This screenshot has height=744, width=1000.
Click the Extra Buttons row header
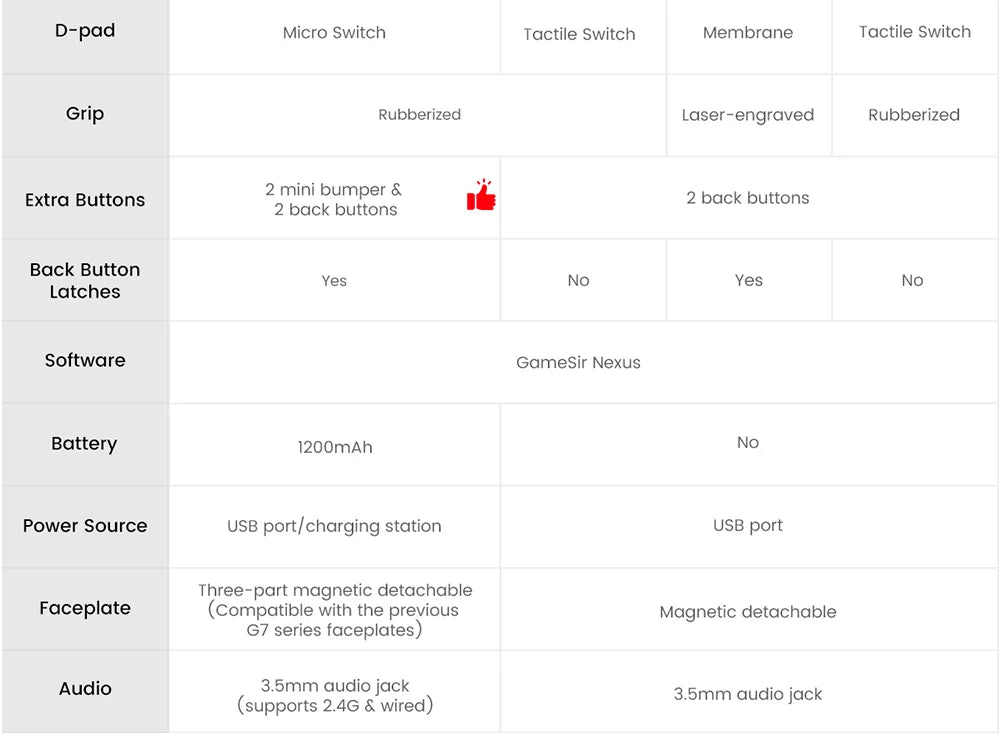85,200
